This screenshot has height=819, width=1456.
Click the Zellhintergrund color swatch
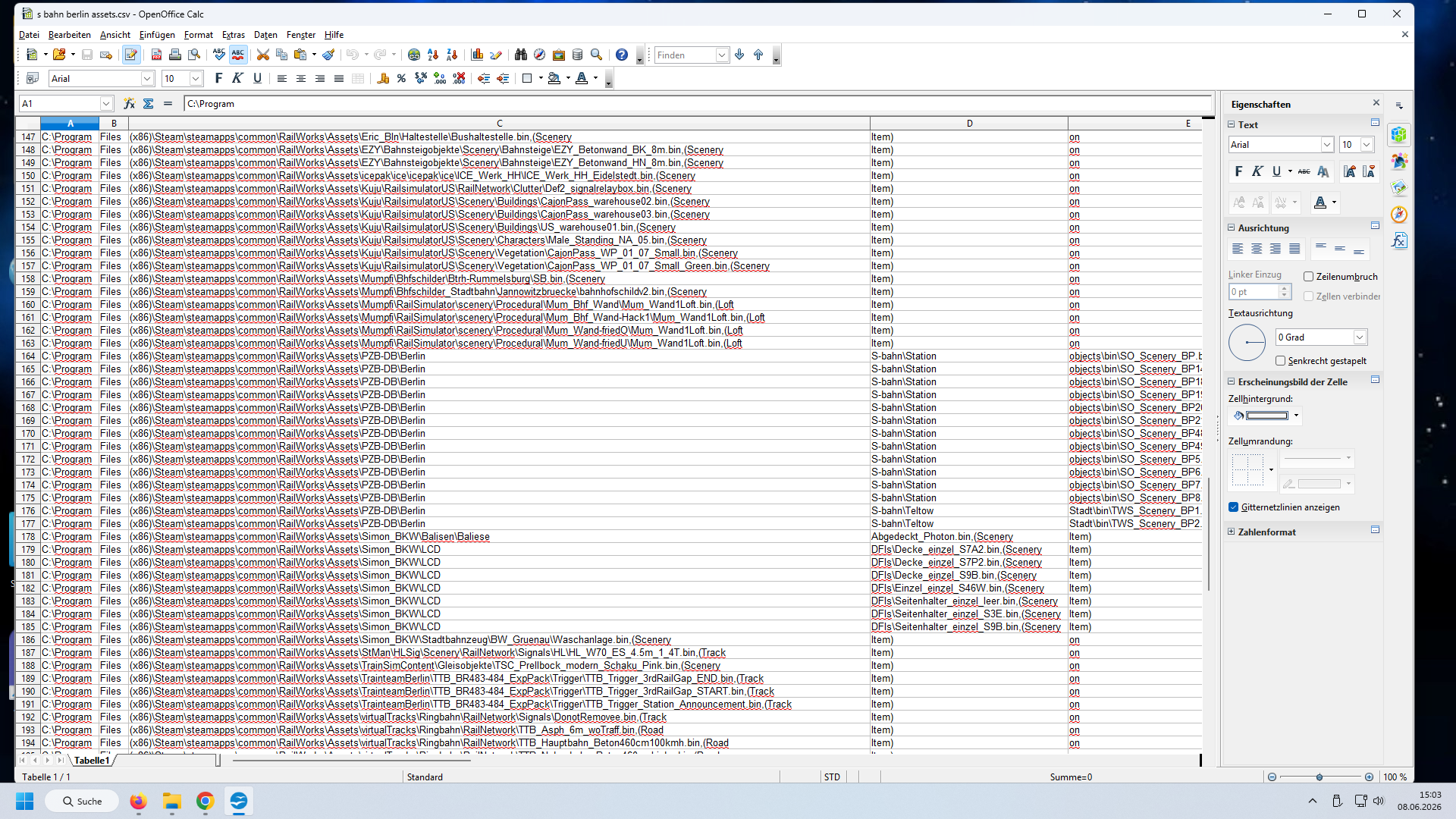coord(1266,416)
